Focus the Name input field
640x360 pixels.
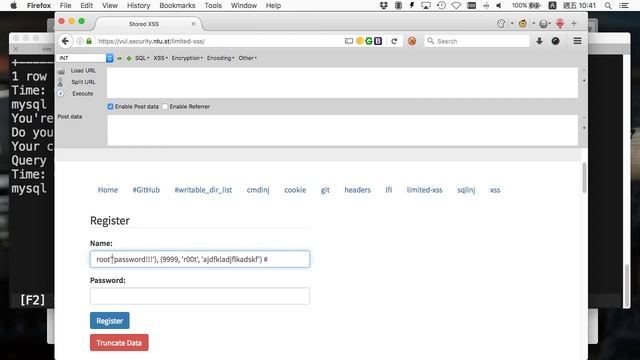pyautogui.click(x=200, y=259)
